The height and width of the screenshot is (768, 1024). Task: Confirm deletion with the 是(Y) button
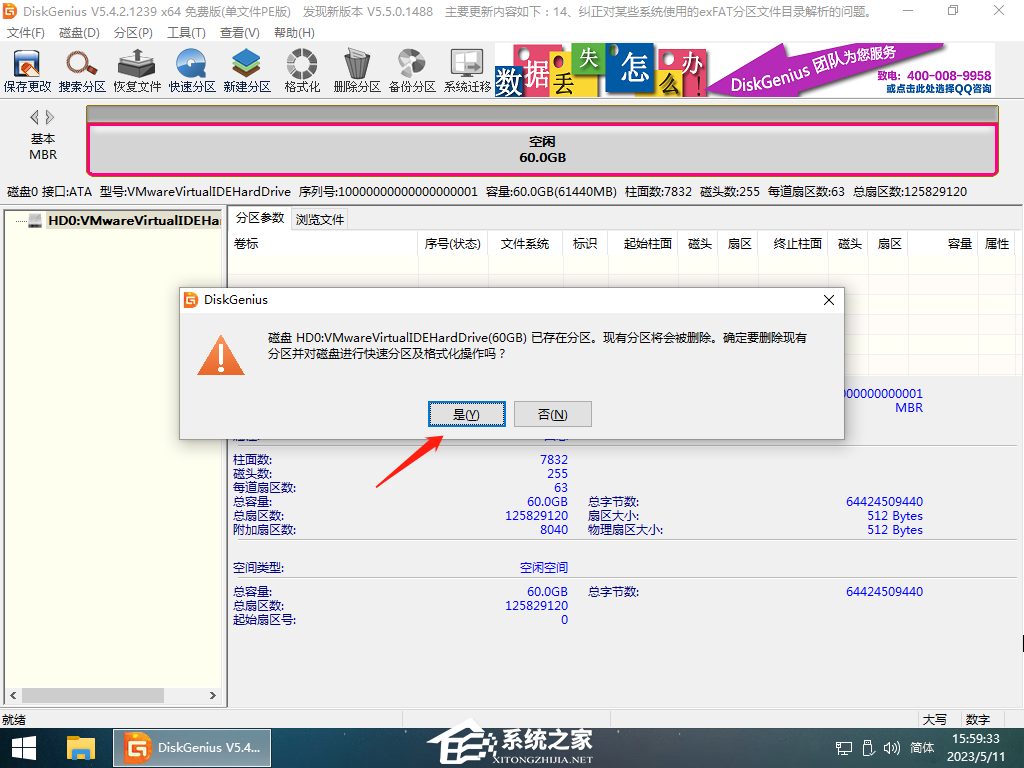[x=466, y=414]
